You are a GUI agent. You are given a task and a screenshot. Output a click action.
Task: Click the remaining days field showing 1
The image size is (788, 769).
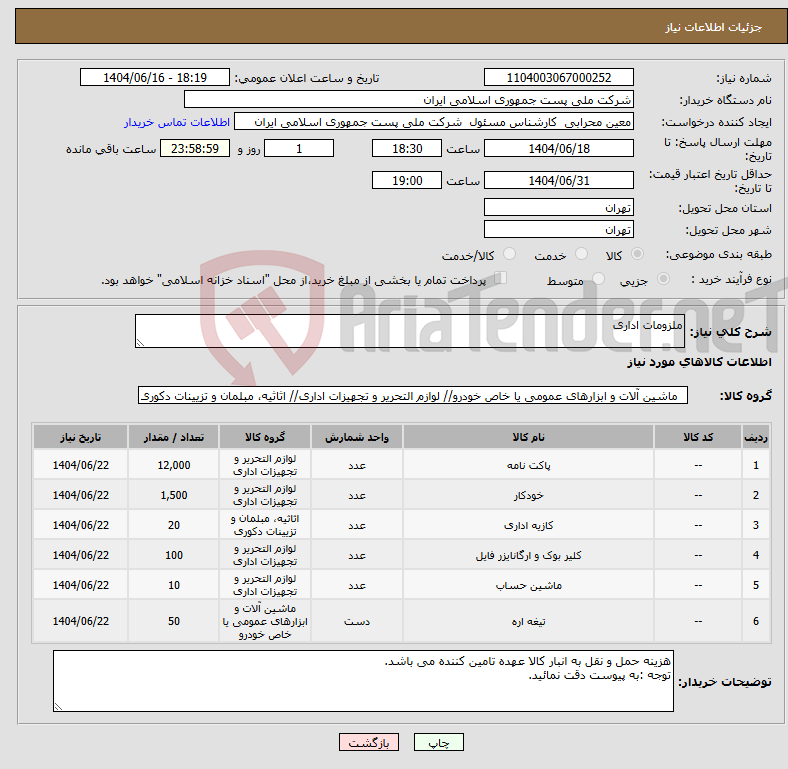point(299,149)
